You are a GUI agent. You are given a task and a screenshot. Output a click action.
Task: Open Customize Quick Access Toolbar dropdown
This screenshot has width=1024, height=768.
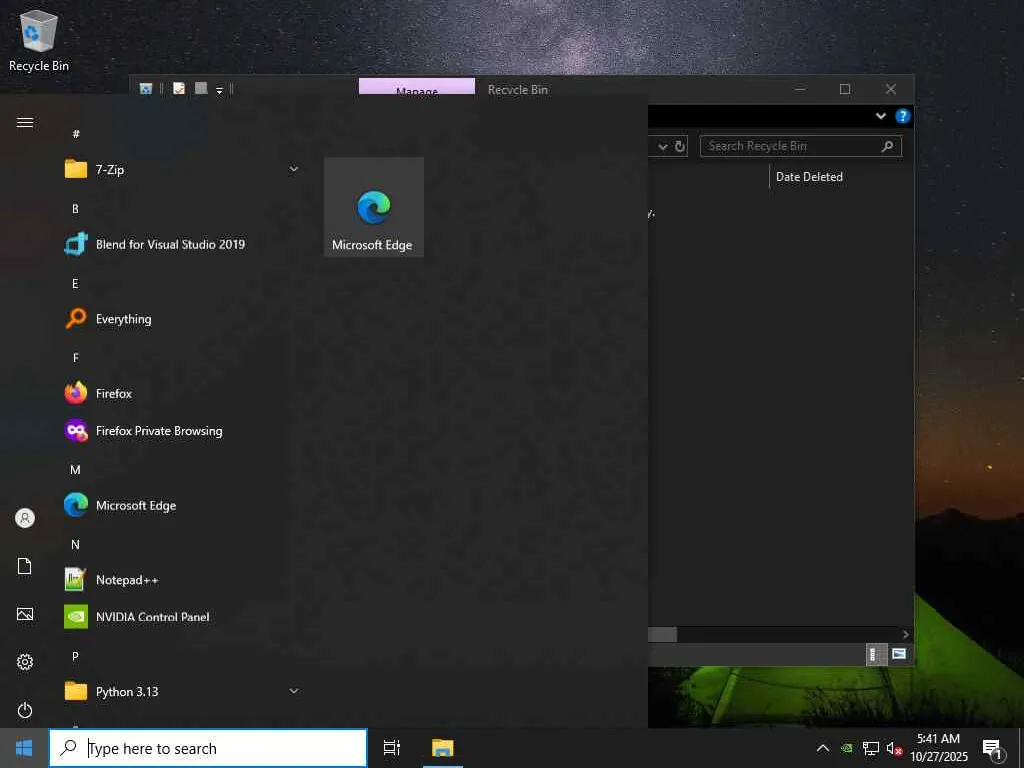click(219, 90)
